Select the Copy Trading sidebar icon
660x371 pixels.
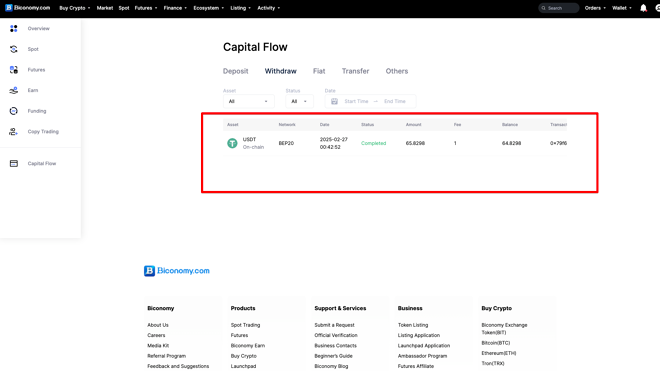pos(13,131)
